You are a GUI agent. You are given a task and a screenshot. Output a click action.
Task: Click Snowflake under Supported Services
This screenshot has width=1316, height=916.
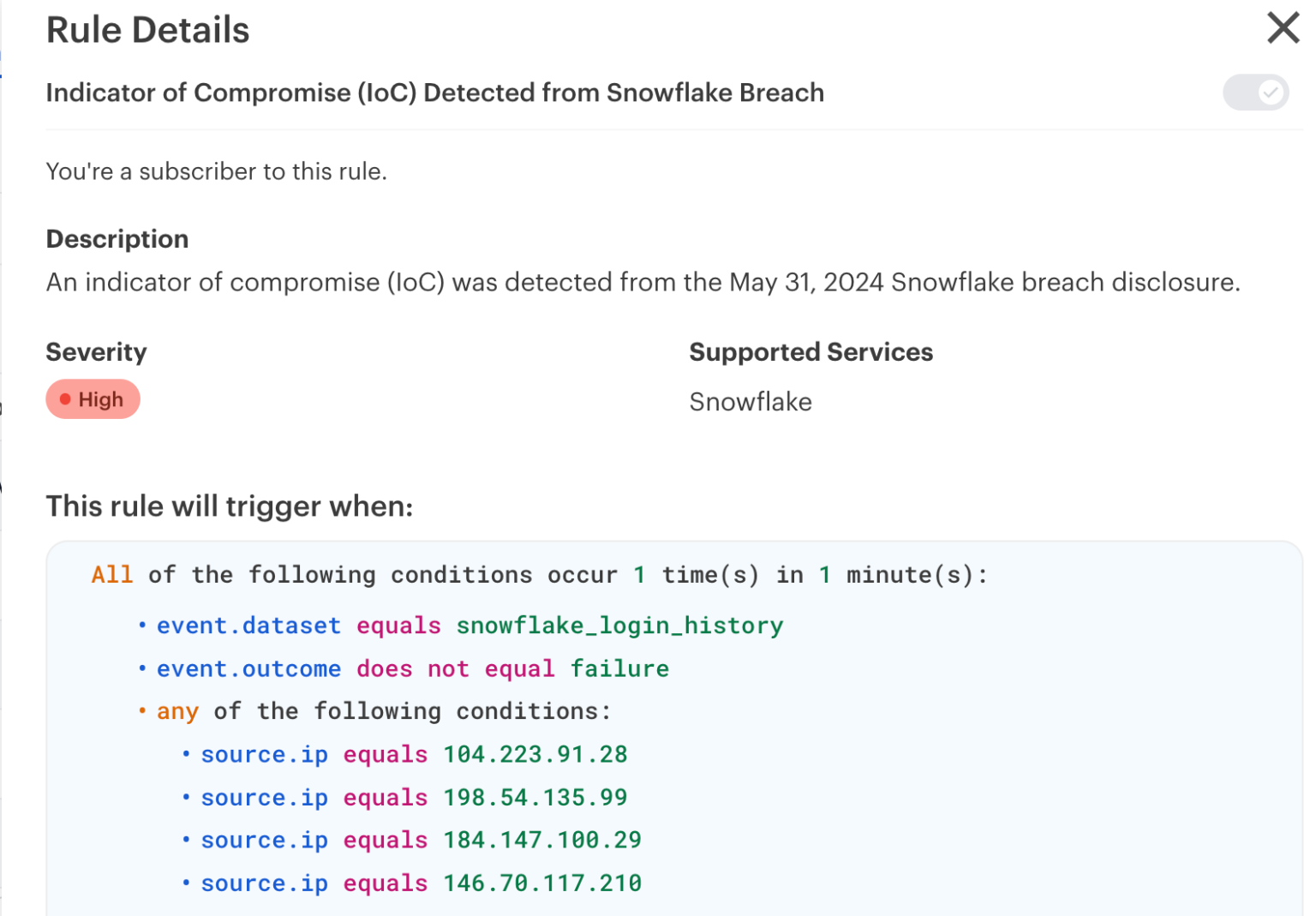coord(751,401)
